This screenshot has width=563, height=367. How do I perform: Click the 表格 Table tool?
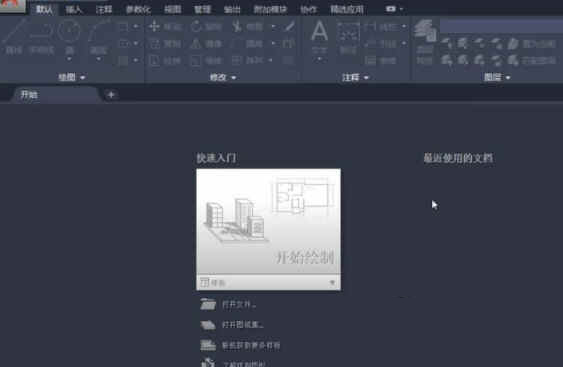coord(381,61)
